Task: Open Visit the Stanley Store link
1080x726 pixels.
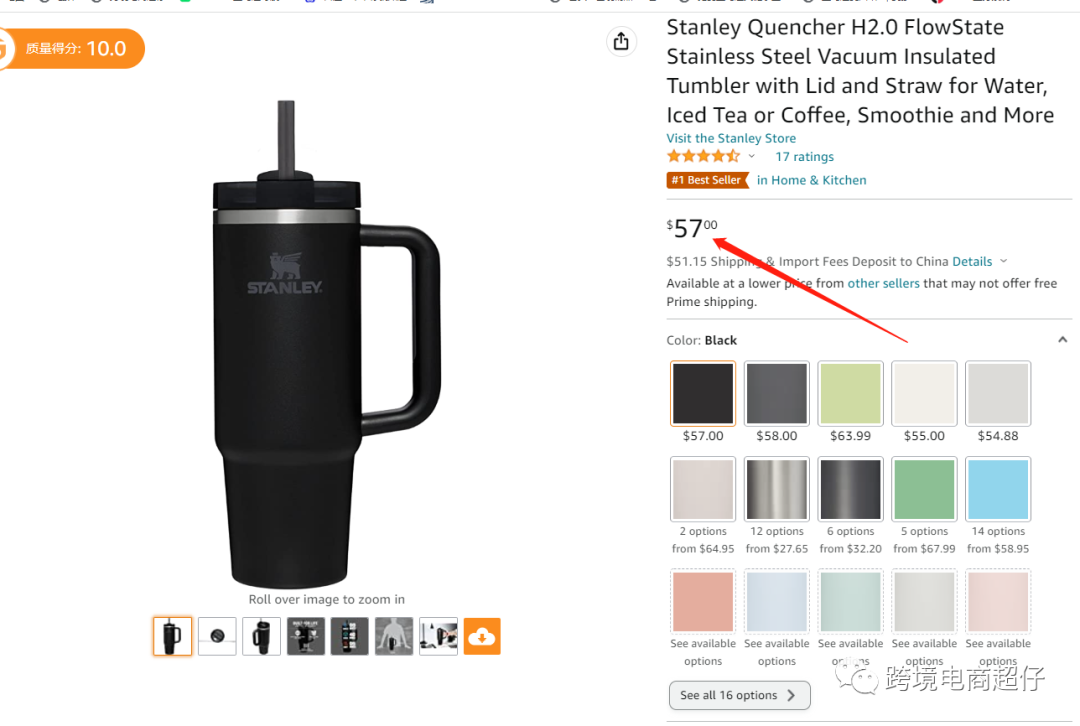Action: 731,138
